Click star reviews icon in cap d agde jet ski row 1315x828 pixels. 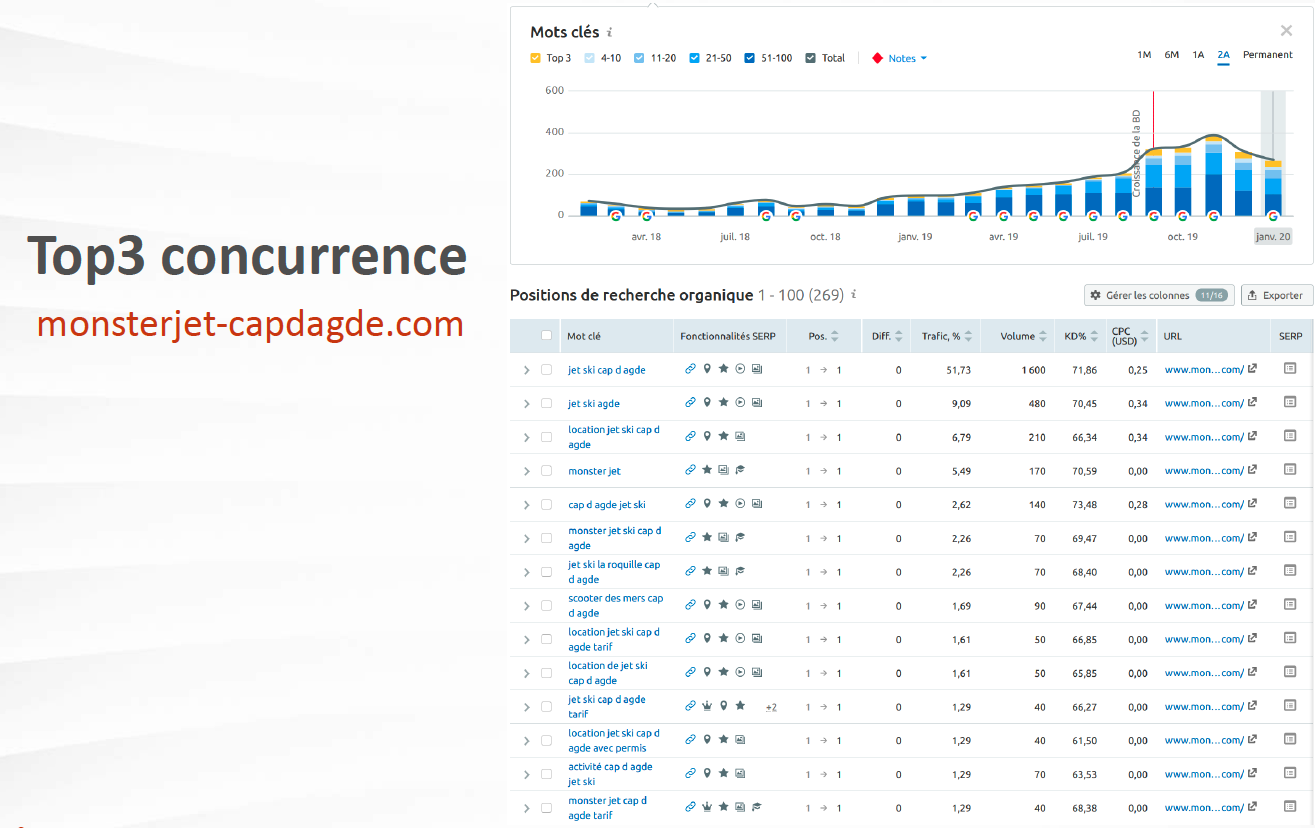(x=723, y=504)
